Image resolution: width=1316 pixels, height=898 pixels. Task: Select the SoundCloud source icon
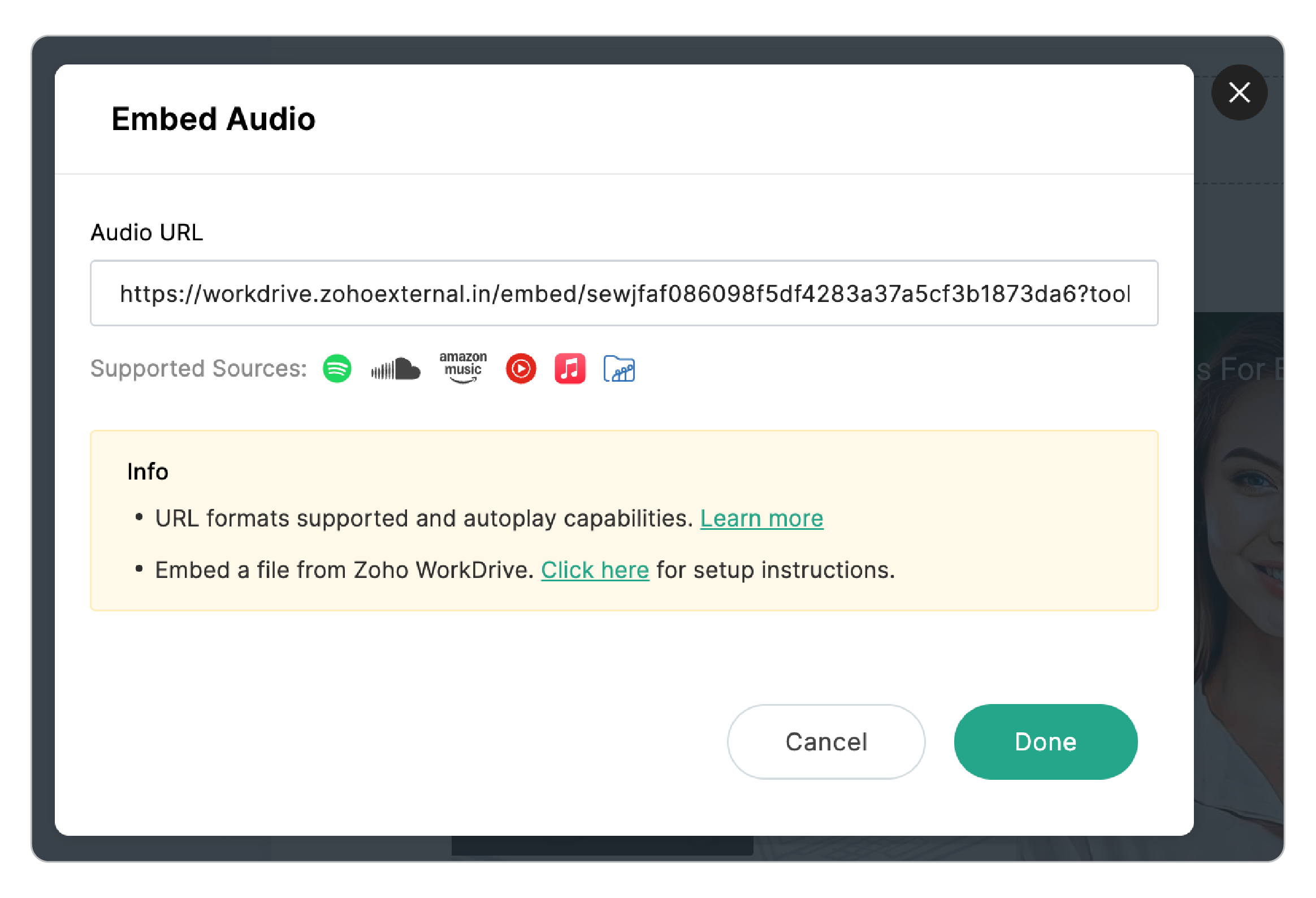(395, 369)
